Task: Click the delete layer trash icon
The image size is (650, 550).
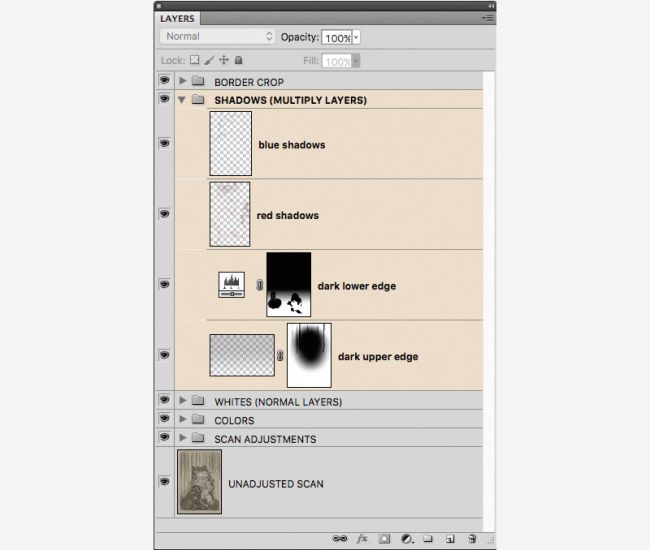Action: coord(473,539)
